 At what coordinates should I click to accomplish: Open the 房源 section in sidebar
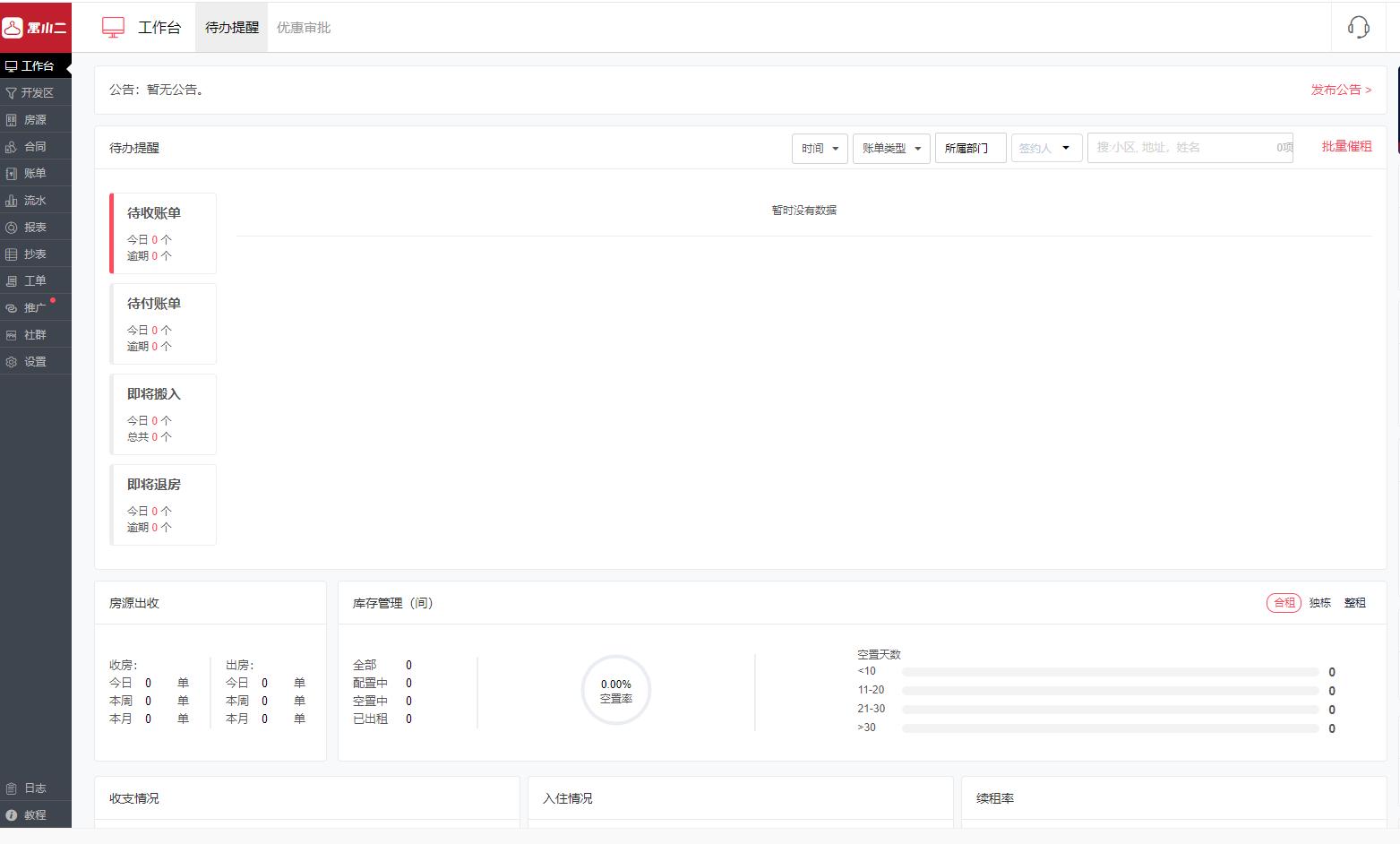point(36,119)
